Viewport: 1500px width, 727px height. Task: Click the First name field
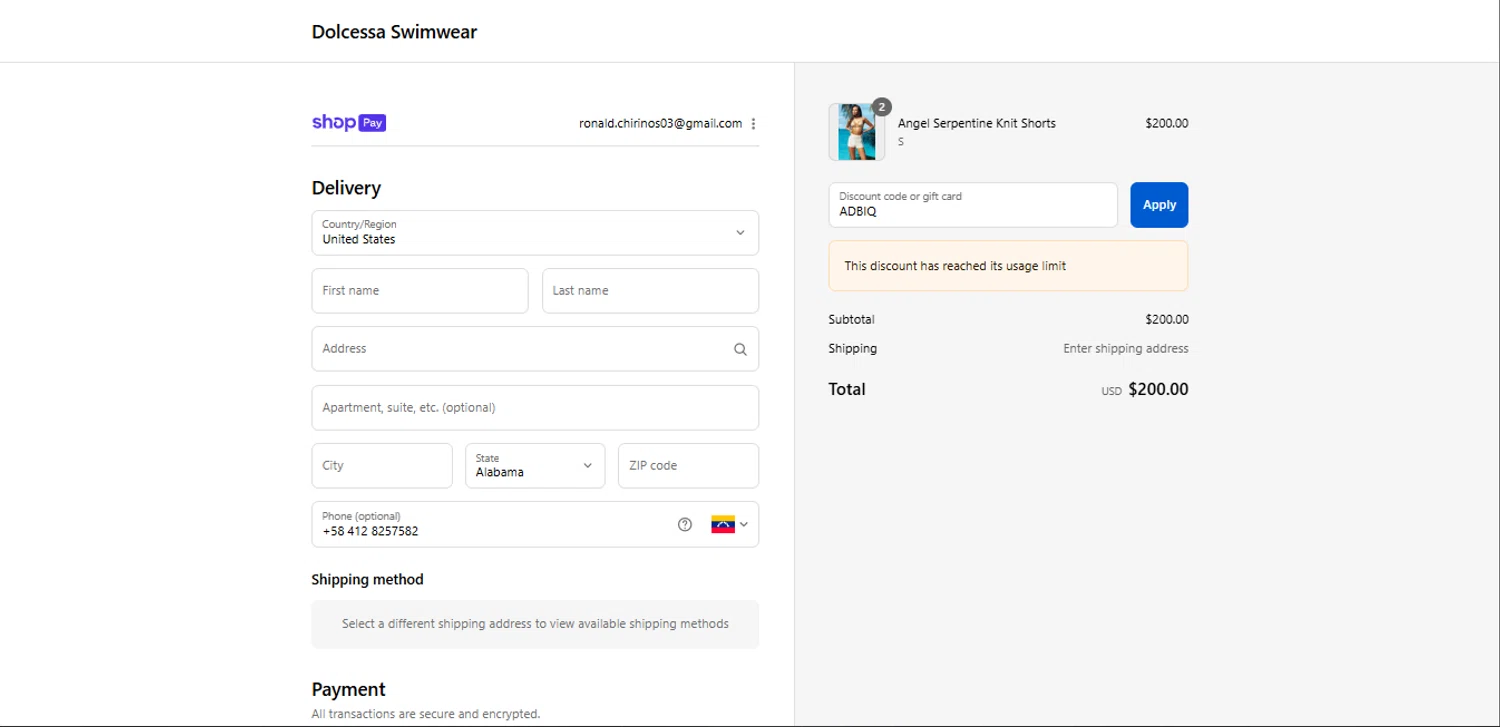[420, 291]
